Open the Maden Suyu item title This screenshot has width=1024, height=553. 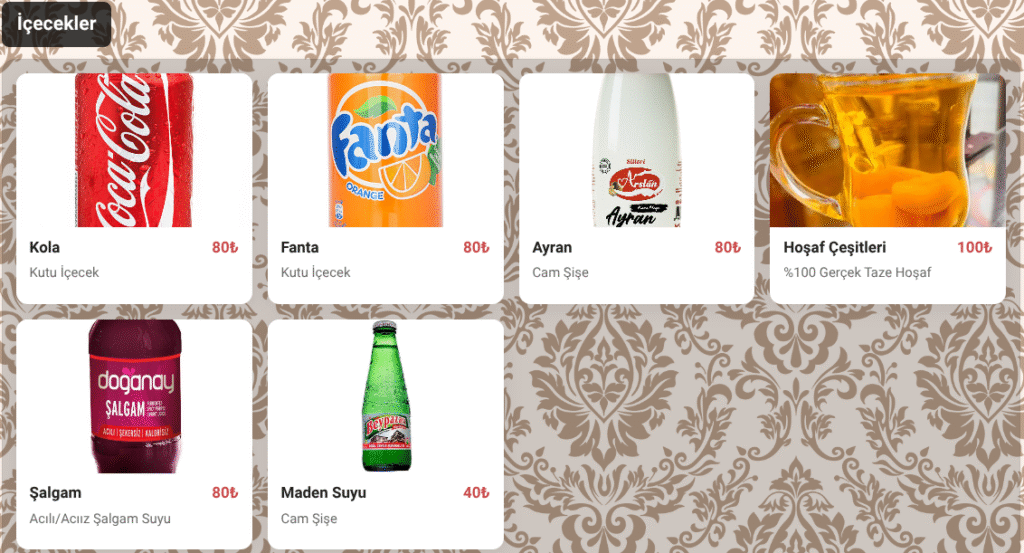[323, 493]
